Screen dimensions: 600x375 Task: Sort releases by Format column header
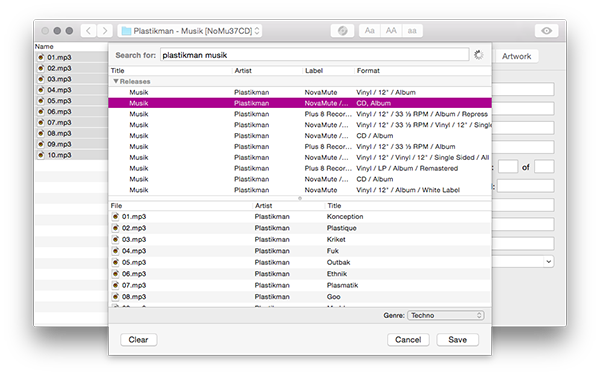click(368, 71)
